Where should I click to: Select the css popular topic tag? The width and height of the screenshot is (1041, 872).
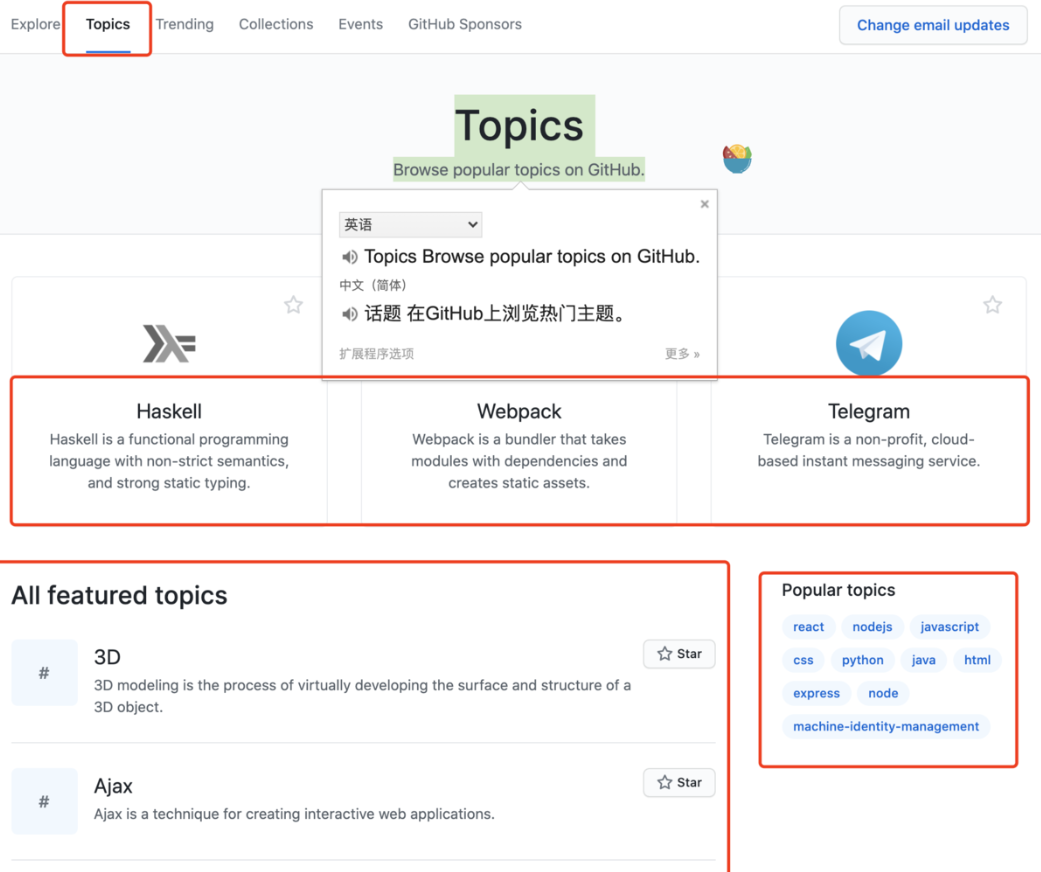click(x=803, y=660)
